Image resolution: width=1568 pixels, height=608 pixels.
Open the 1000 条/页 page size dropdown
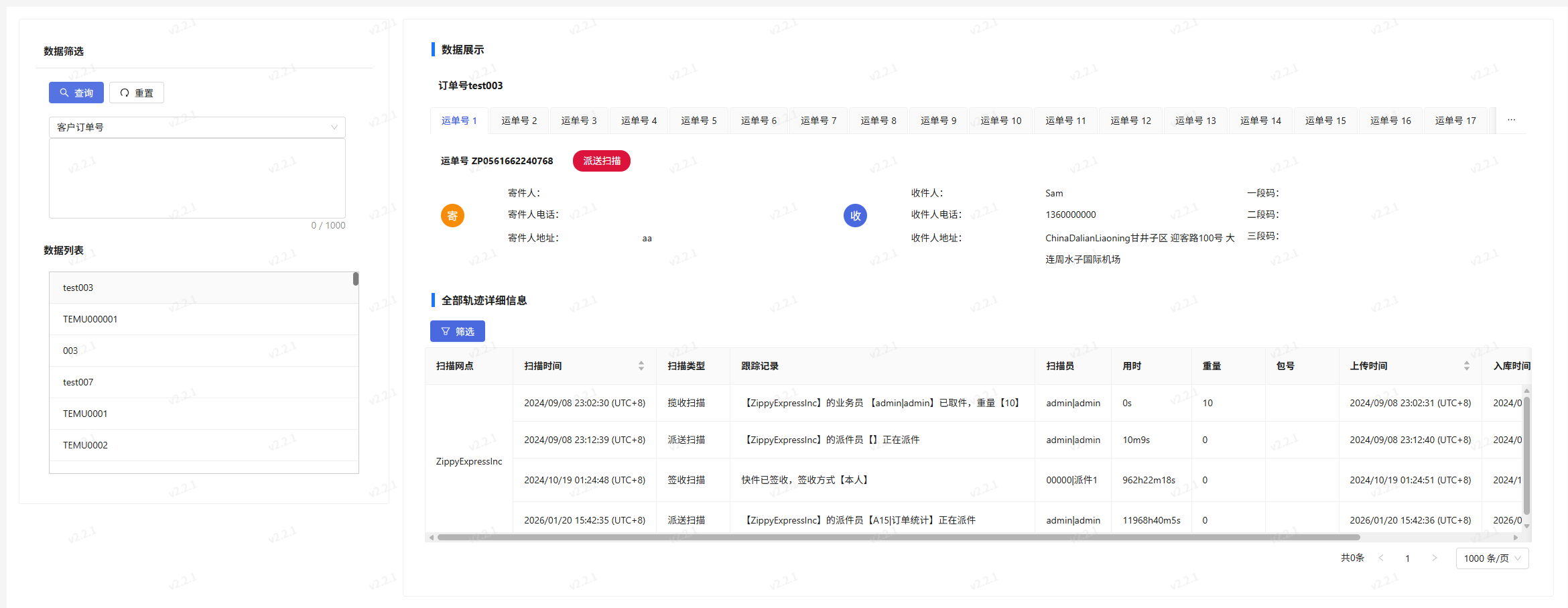[1492, 558]
